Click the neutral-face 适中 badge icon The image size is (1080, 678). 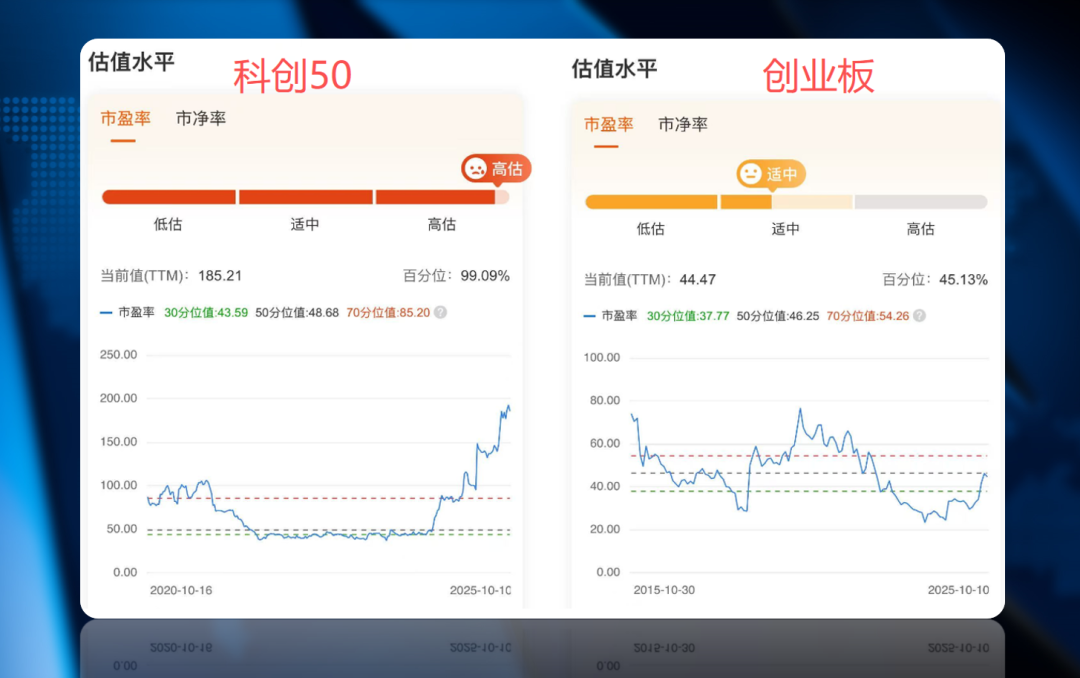(x=750, y=174)
